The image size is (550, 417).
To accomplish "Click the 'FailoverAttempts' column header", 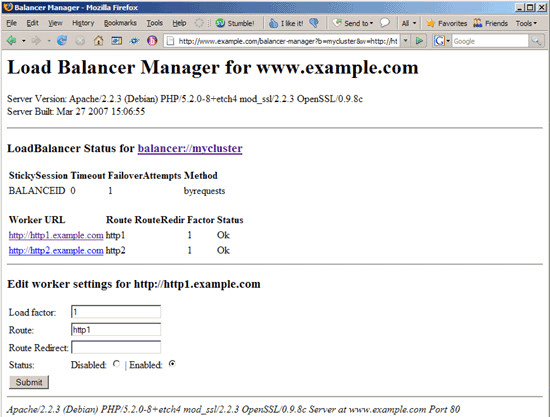I will tap(145, 175).
